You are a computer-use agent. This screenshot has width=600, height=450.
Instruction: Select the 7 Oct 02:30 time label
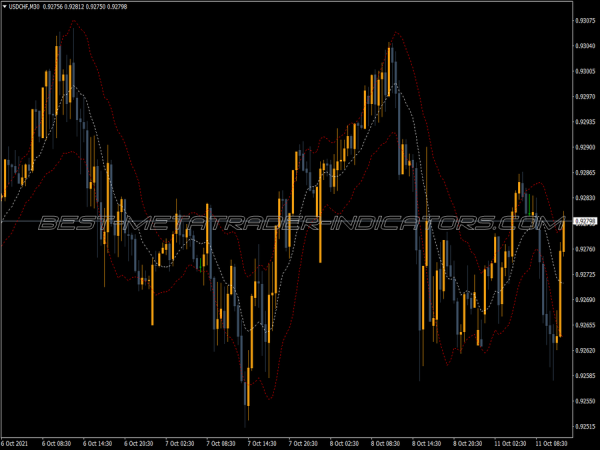pyautogui.click(x=182, y=442)
